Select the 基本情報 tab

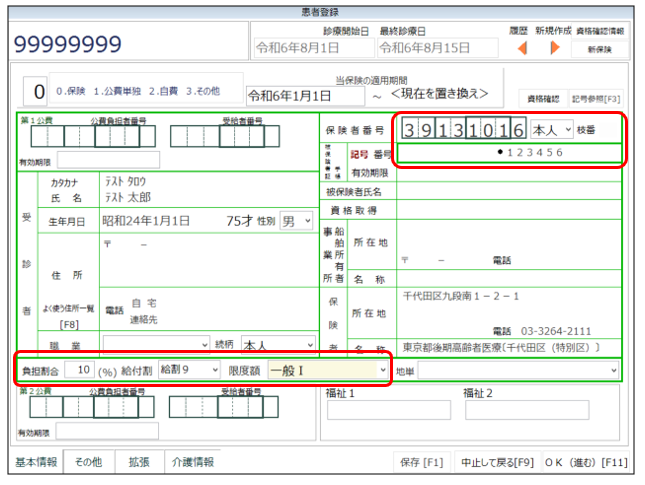coord(36,461)
